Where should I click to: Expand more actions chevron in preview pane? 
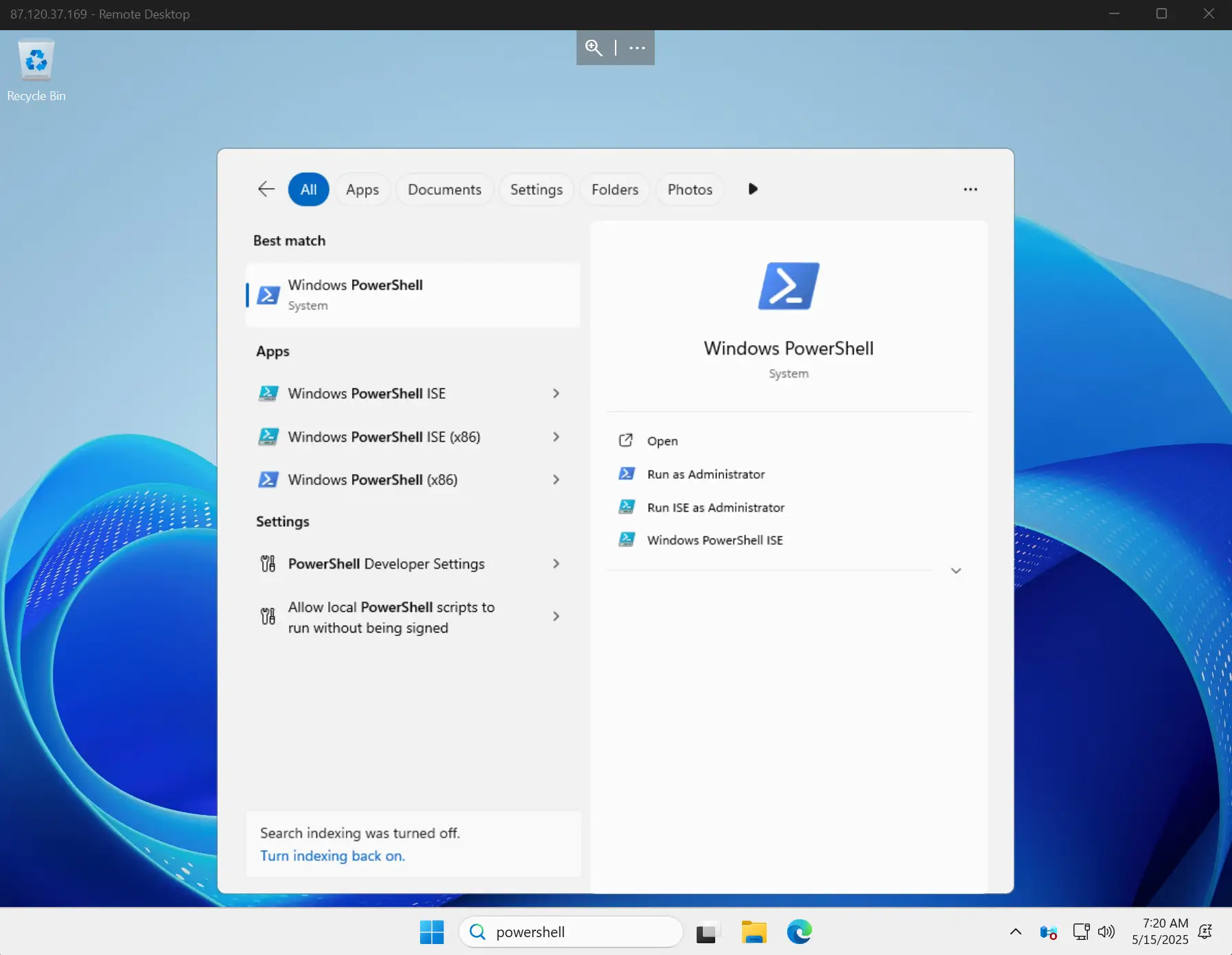[955, 570]
